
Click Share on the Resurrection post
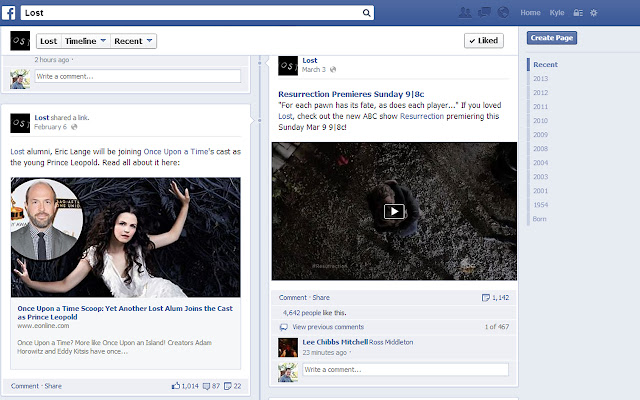321,298
